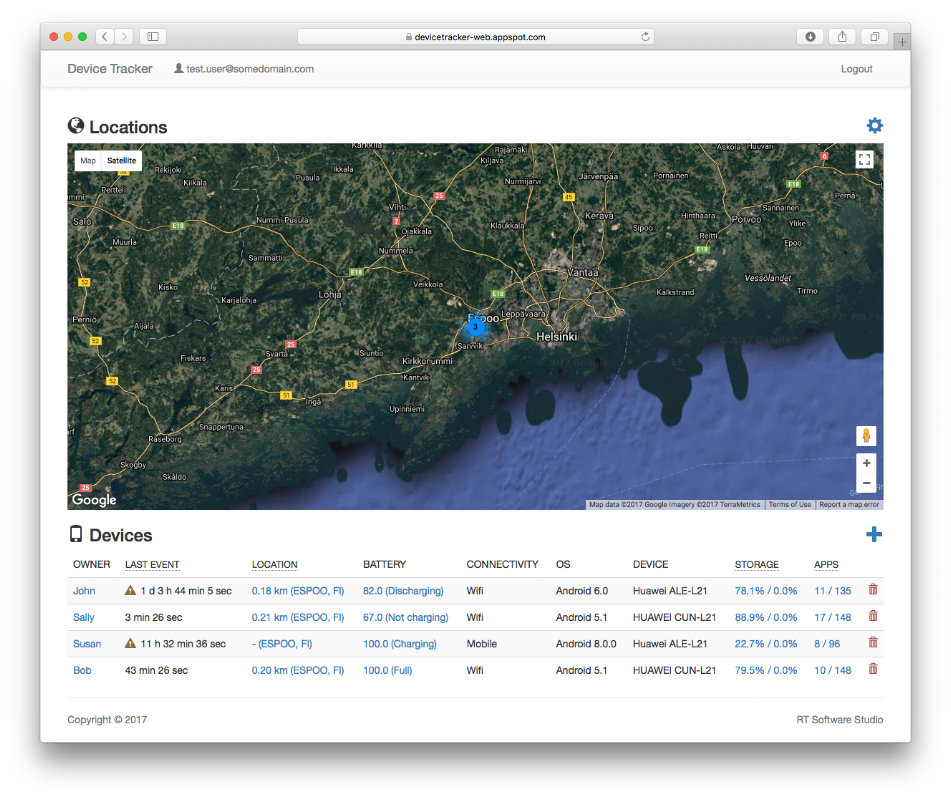951x800 pixels.
Task: Click the blue plus icon to add device
Action: 874,535
